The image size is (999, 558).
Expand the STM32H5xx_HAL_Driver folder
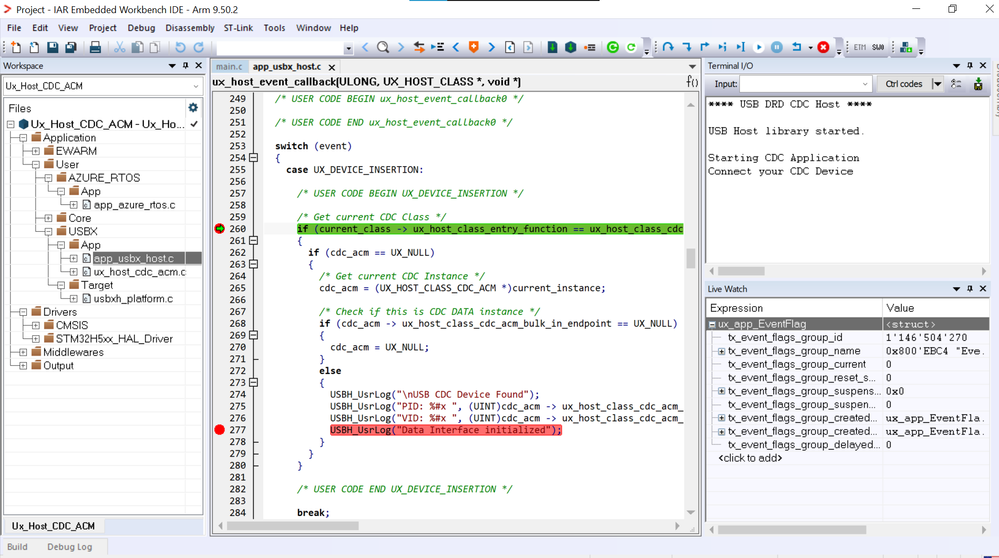(36, 339)
